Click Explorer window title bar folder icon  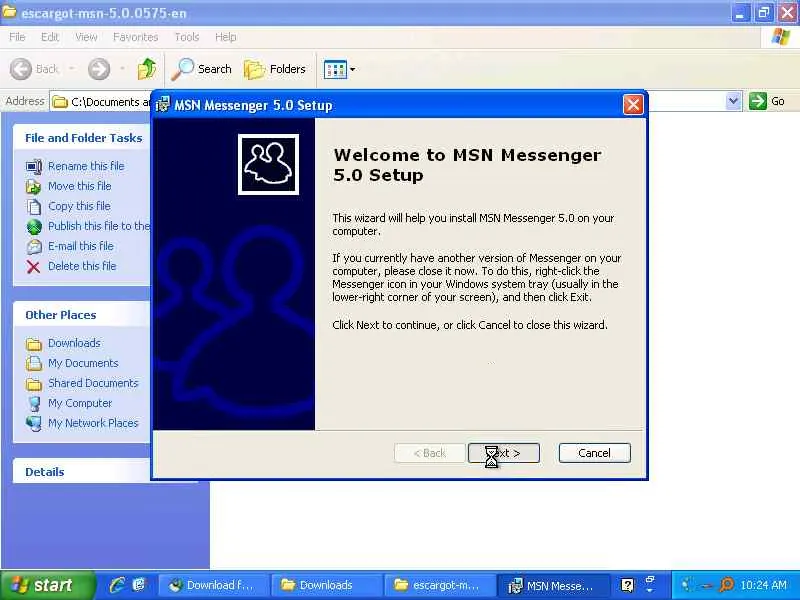pos(9,12)
